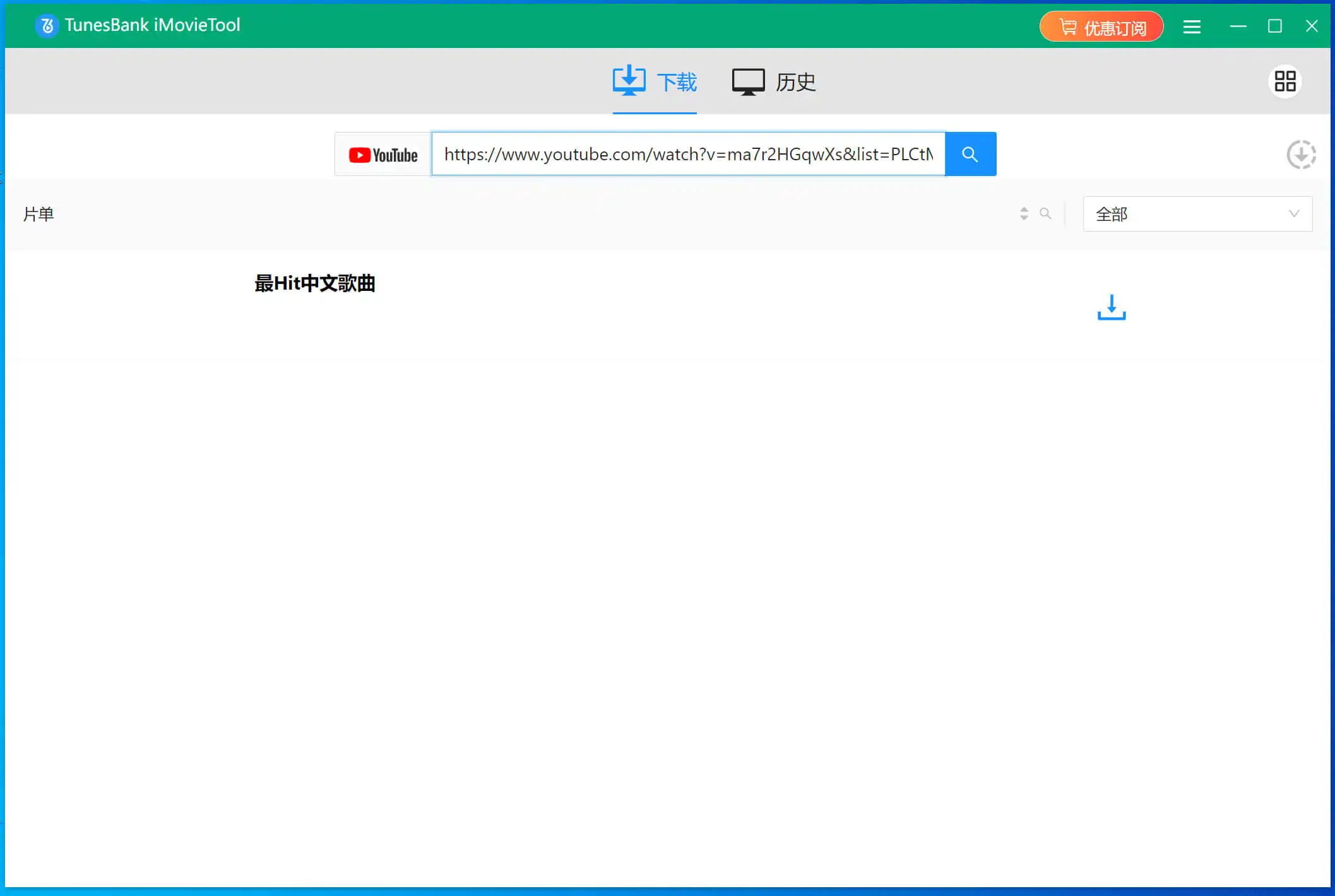Image resolution: width=1335 pixels, height=896 pixels.
Task: Click the TunesBank app logo icon
Action: click(47, 26)
